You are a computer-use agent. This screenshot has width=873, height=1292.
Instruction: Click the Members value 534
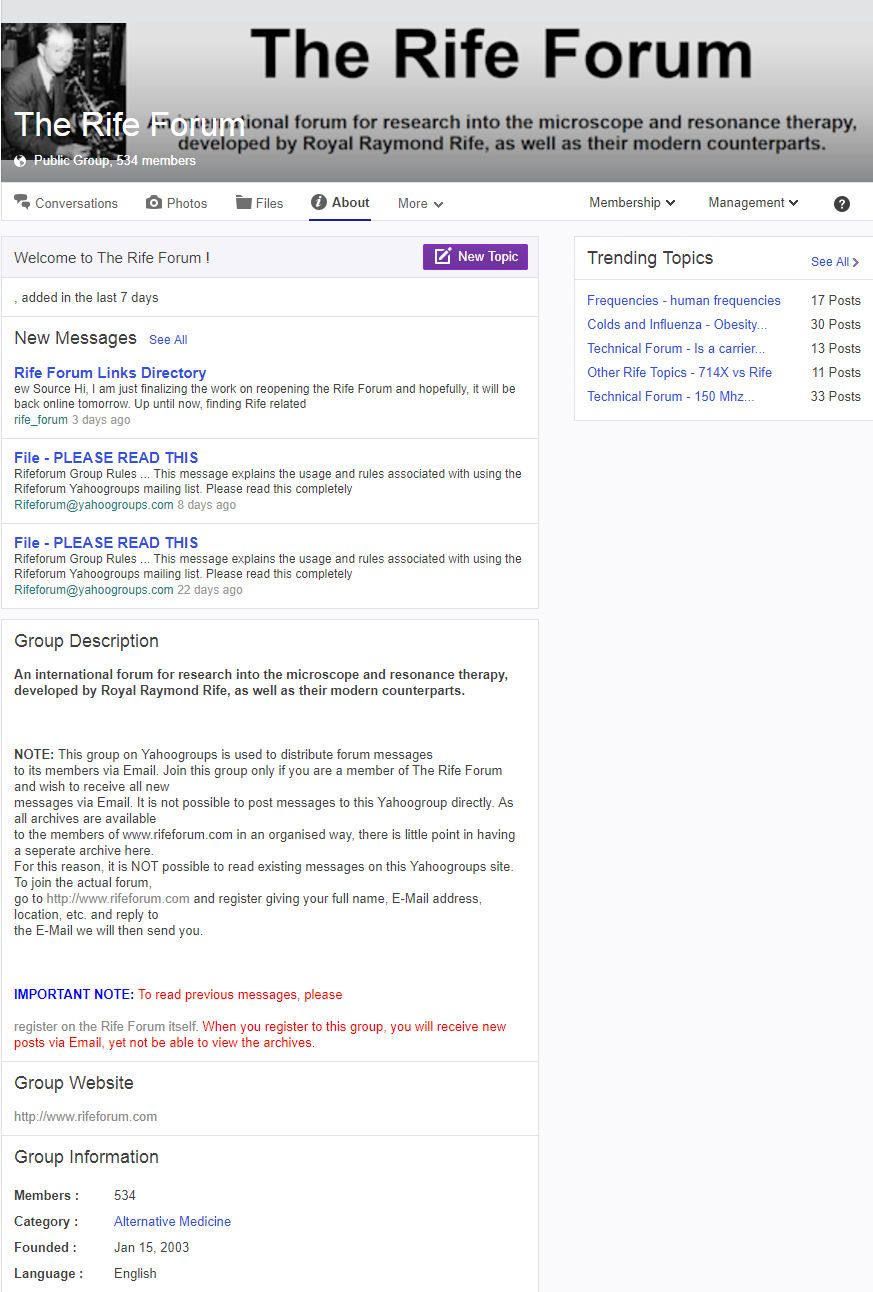(125, 1196)
